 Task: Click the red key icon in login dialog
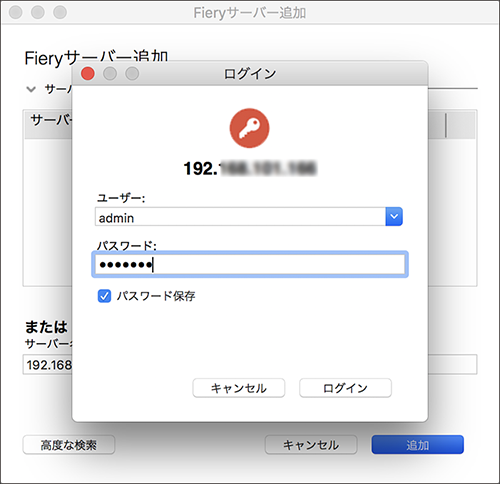(249, 128)
